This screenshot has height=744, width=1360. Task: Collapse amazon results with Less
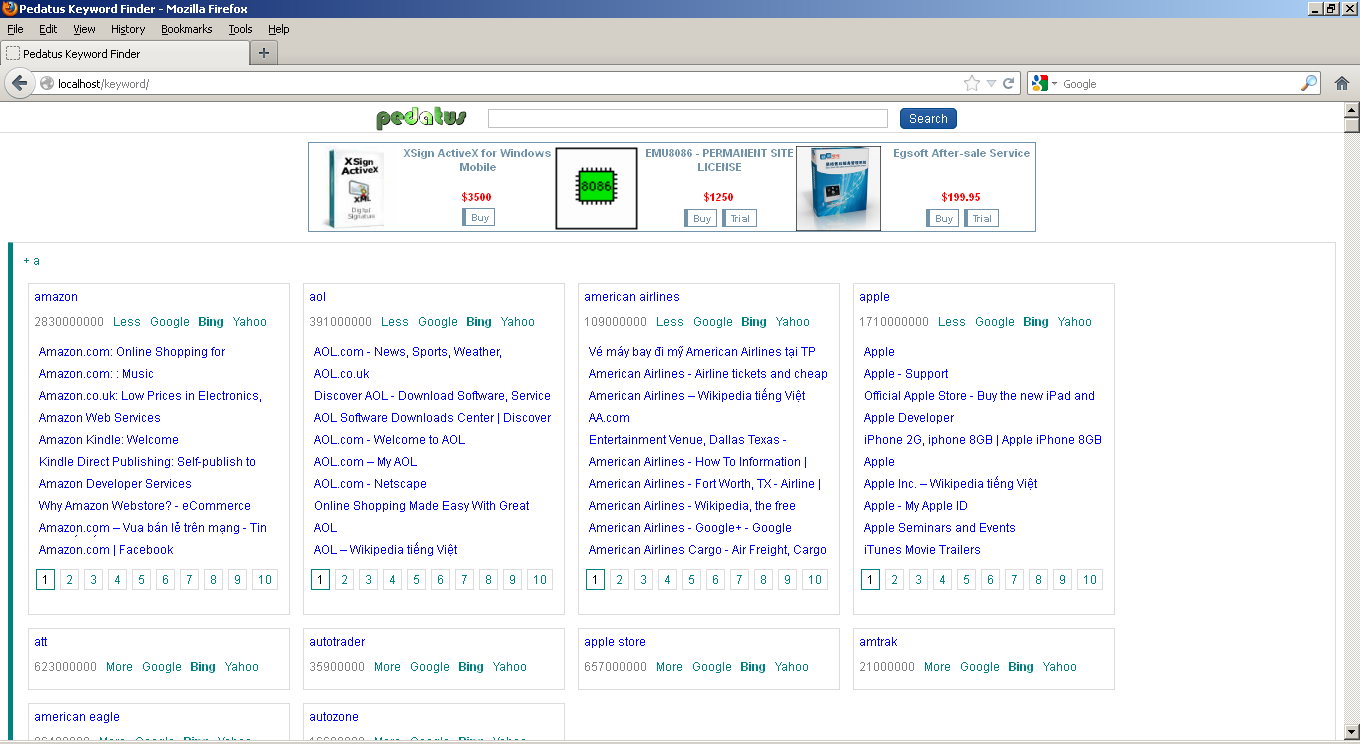tap(127, 322)
